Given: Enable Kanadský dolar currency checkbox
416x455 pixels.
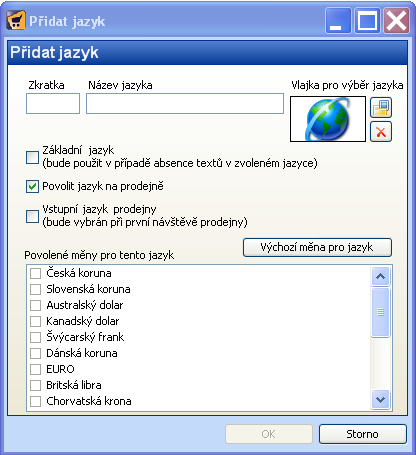Looking at the screenshot, I should [x=35, y=321].
